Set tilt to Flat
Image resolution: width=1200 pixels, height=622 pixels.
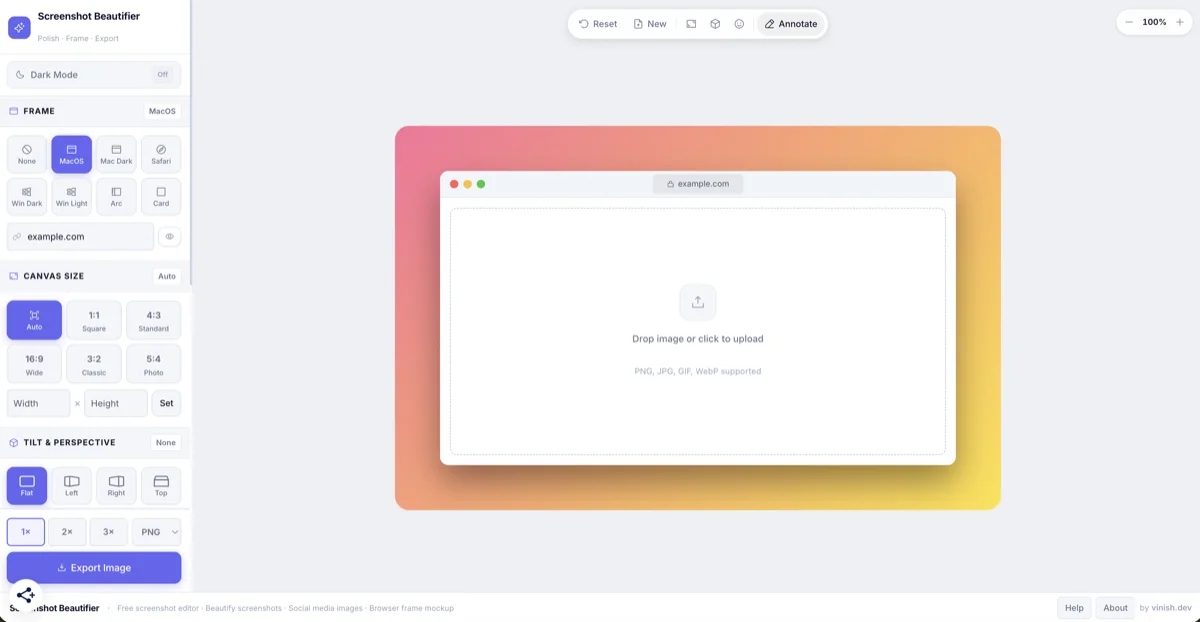click(x=27, y=486)
